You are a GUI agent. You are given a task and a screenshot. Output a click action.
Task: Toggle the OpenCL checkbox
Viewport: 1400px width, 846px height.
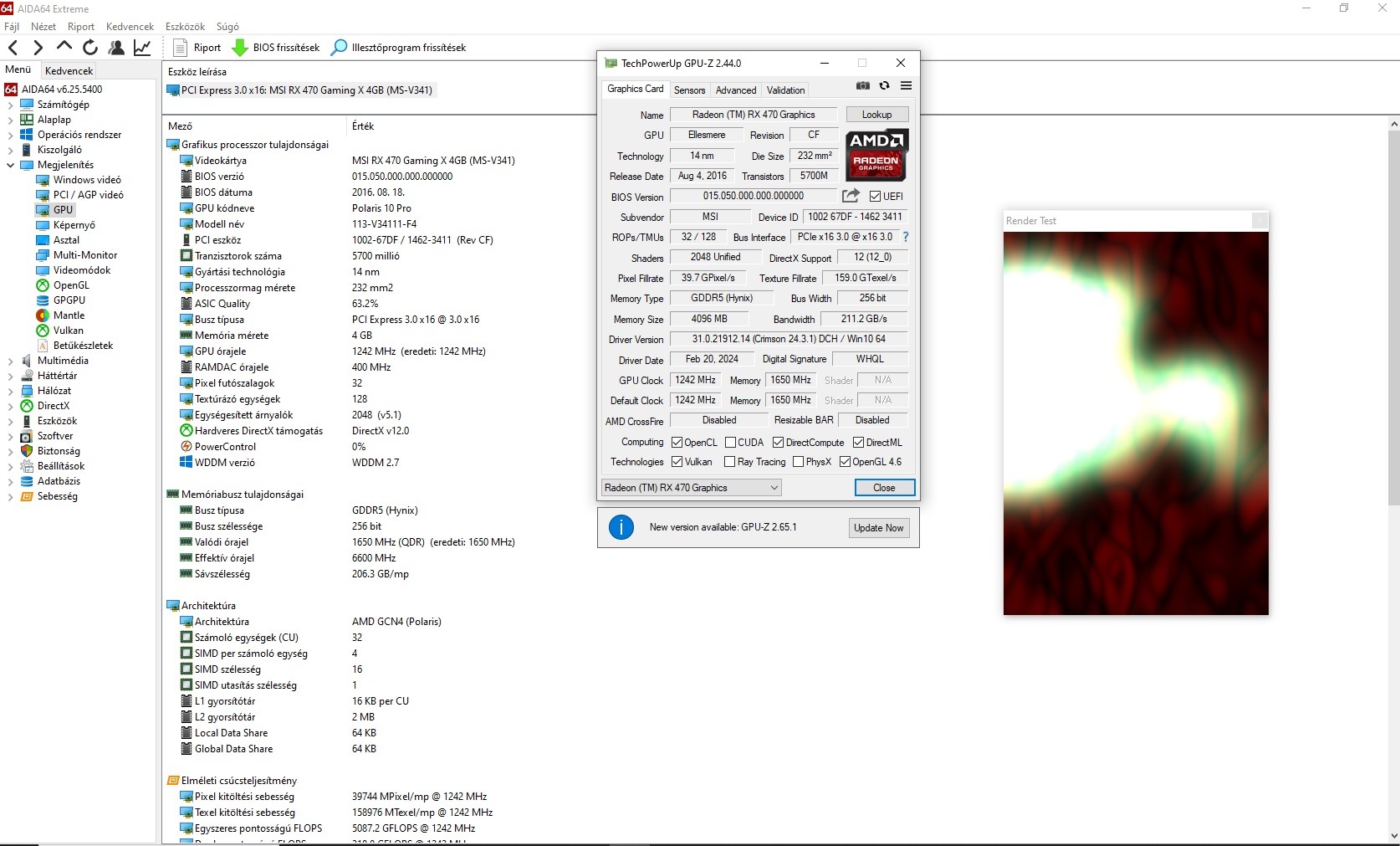677,443
